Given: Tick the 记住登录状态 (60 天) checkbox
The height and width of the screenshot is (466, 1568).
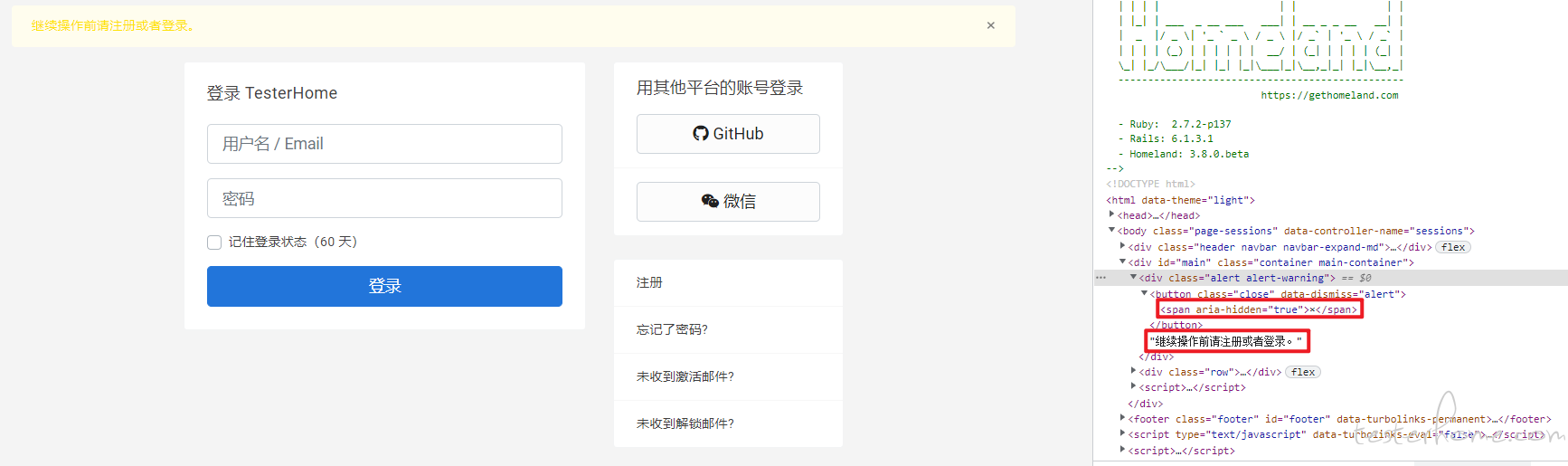Looking at the screenshot, I should pos(214,243).
